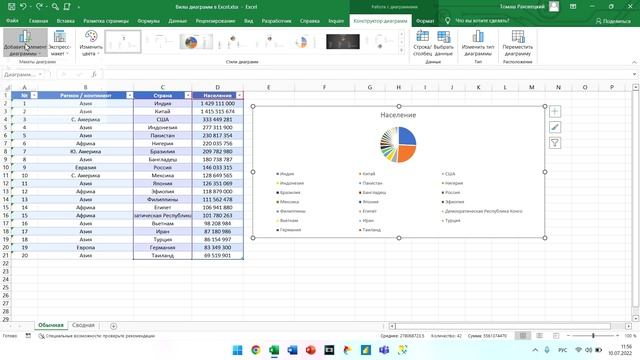Image resolution: width=640 pixels, height=360 pixels.
Task: Select the dark background chart style thumbnail
Action: 343,42
